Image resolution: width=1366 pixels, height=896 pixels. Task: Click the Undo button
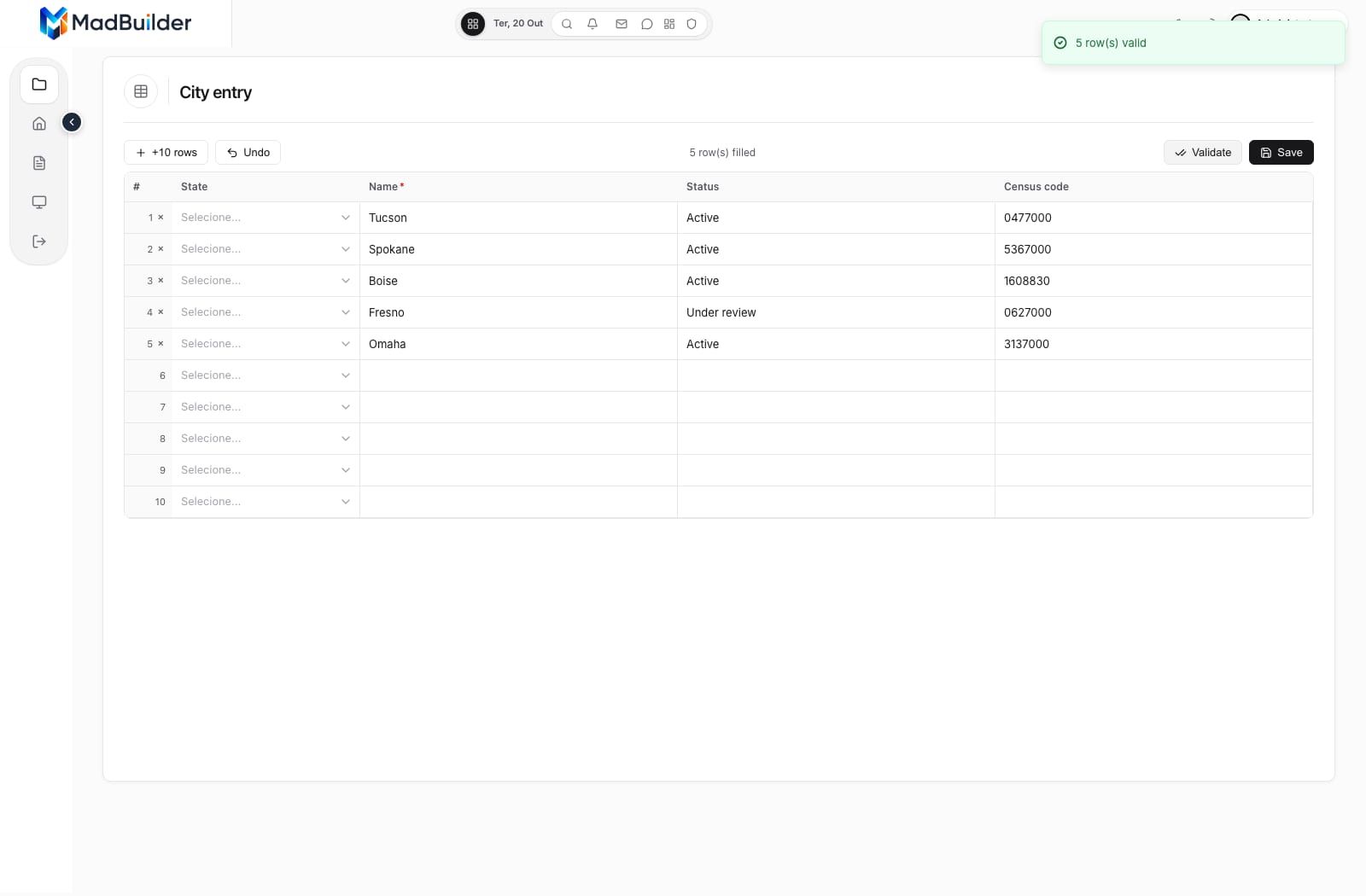[x=248, y=153]
